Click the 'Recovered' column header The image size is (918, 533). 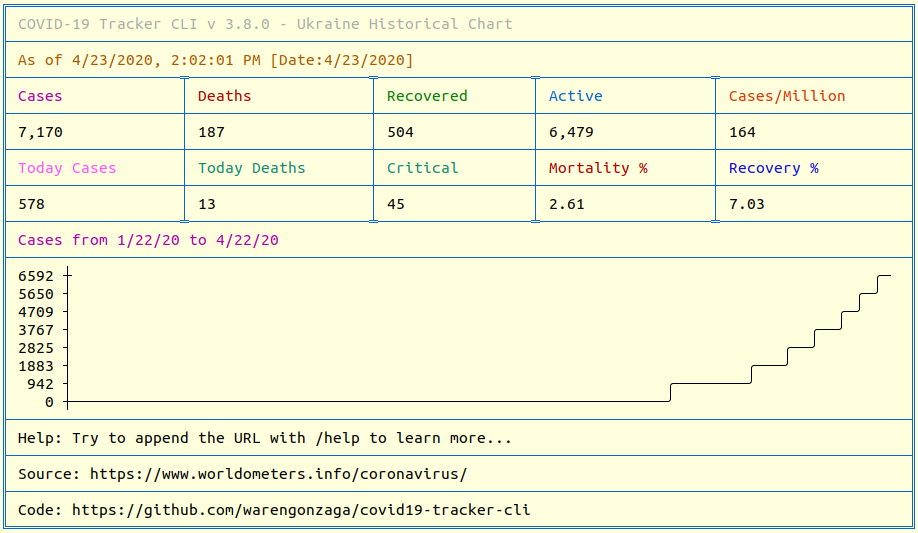click(427, 96)
